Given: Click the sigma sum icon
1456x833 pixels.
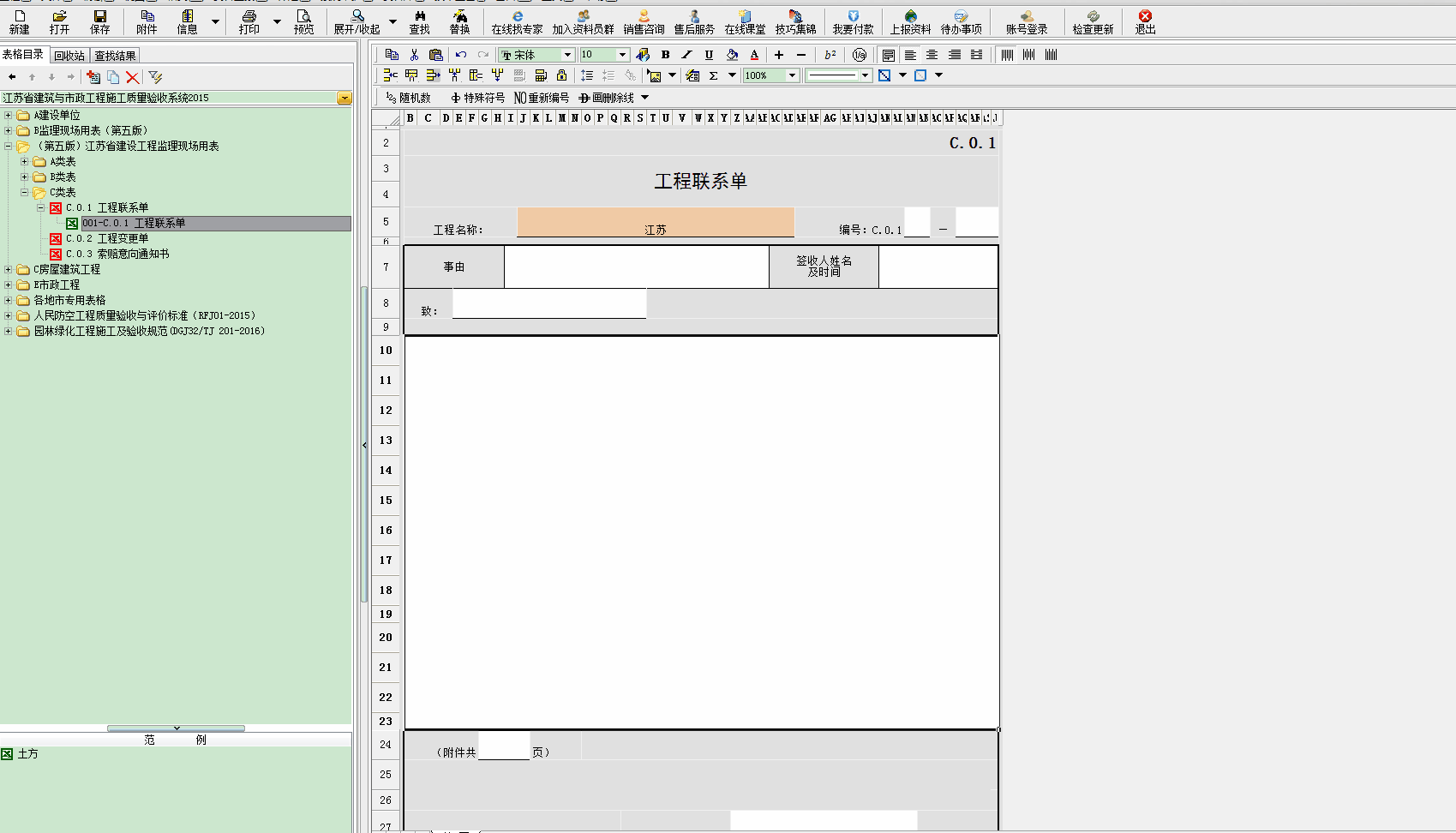Looking at the screenshot, I should (713, 75).
